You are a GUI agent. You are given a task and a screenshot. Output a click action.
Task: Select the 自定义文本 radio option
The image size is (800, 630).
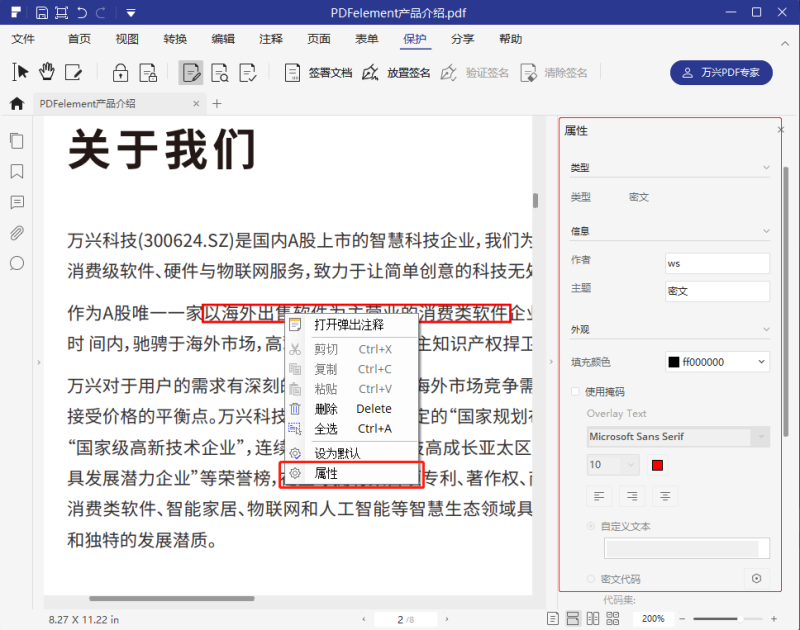[591, 525]
